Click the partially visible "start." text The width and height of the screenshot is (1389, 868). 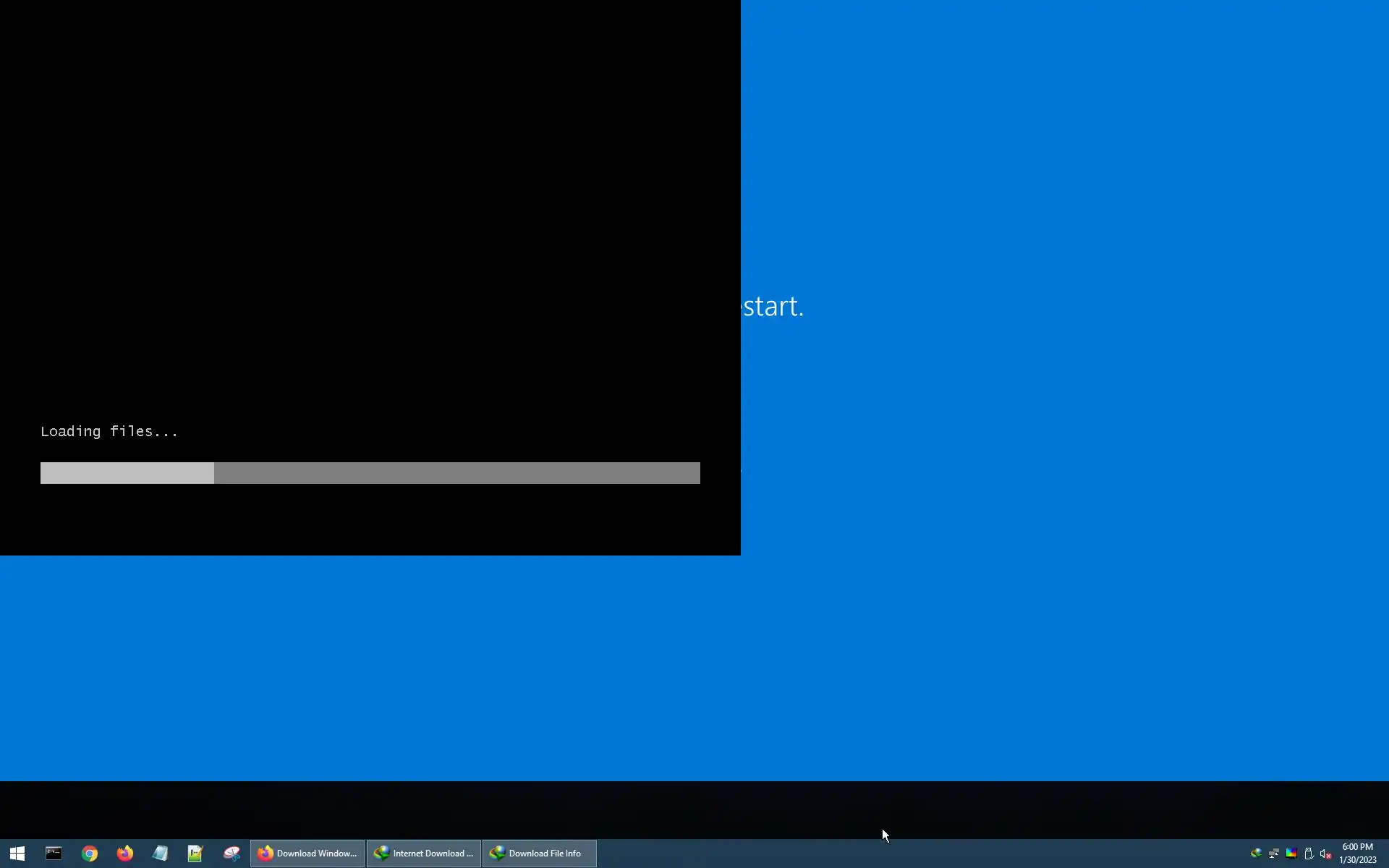[x=773, y=307]
